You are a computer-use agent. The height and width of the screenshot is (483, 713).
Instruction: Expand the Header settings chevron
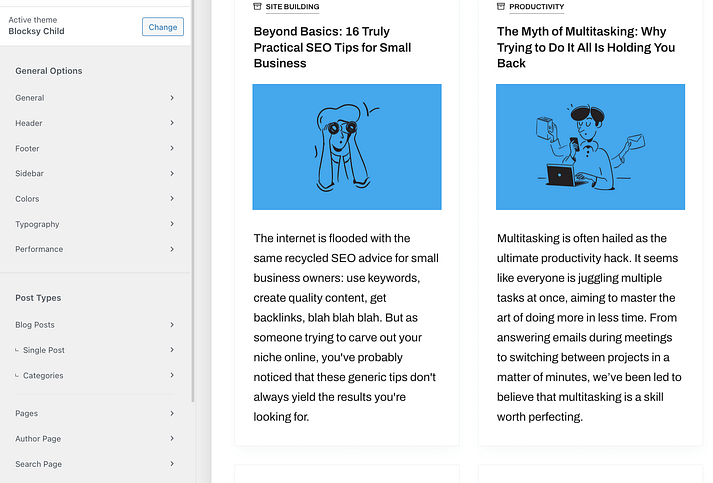pos(172,123)
